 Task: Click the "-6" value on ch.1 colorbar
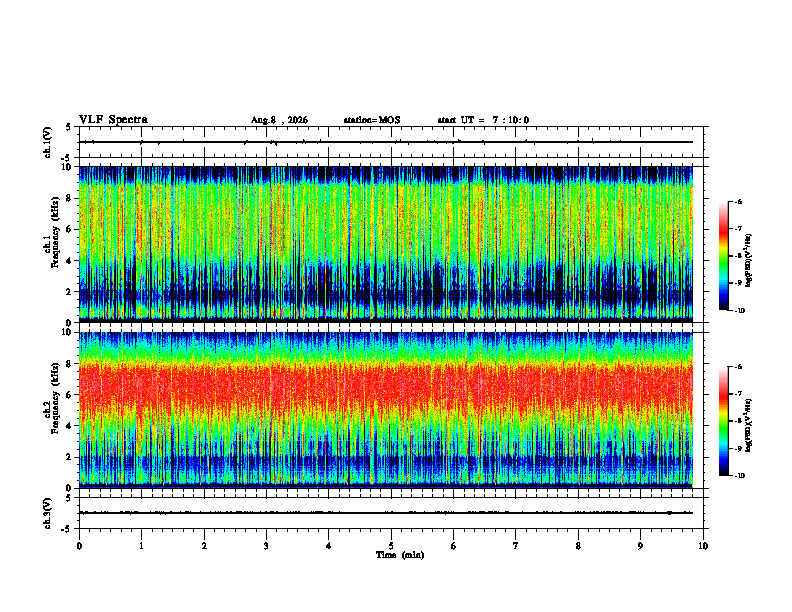[738, 202]
